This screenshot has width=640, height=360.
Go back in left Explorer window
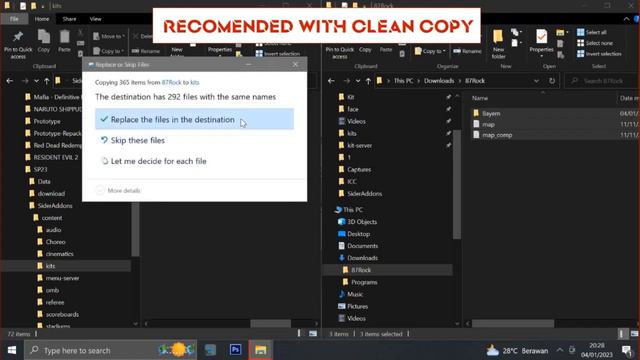10,81
